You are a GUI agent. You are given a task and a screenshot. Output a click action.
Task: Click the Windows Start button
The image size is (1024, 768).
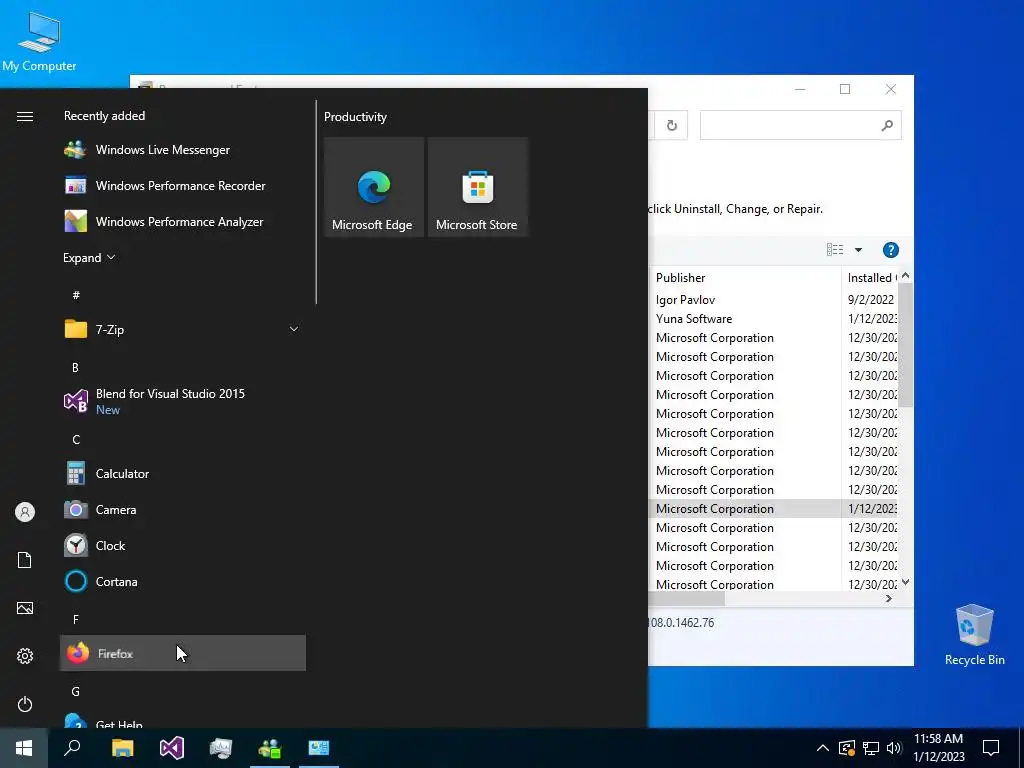24,748
